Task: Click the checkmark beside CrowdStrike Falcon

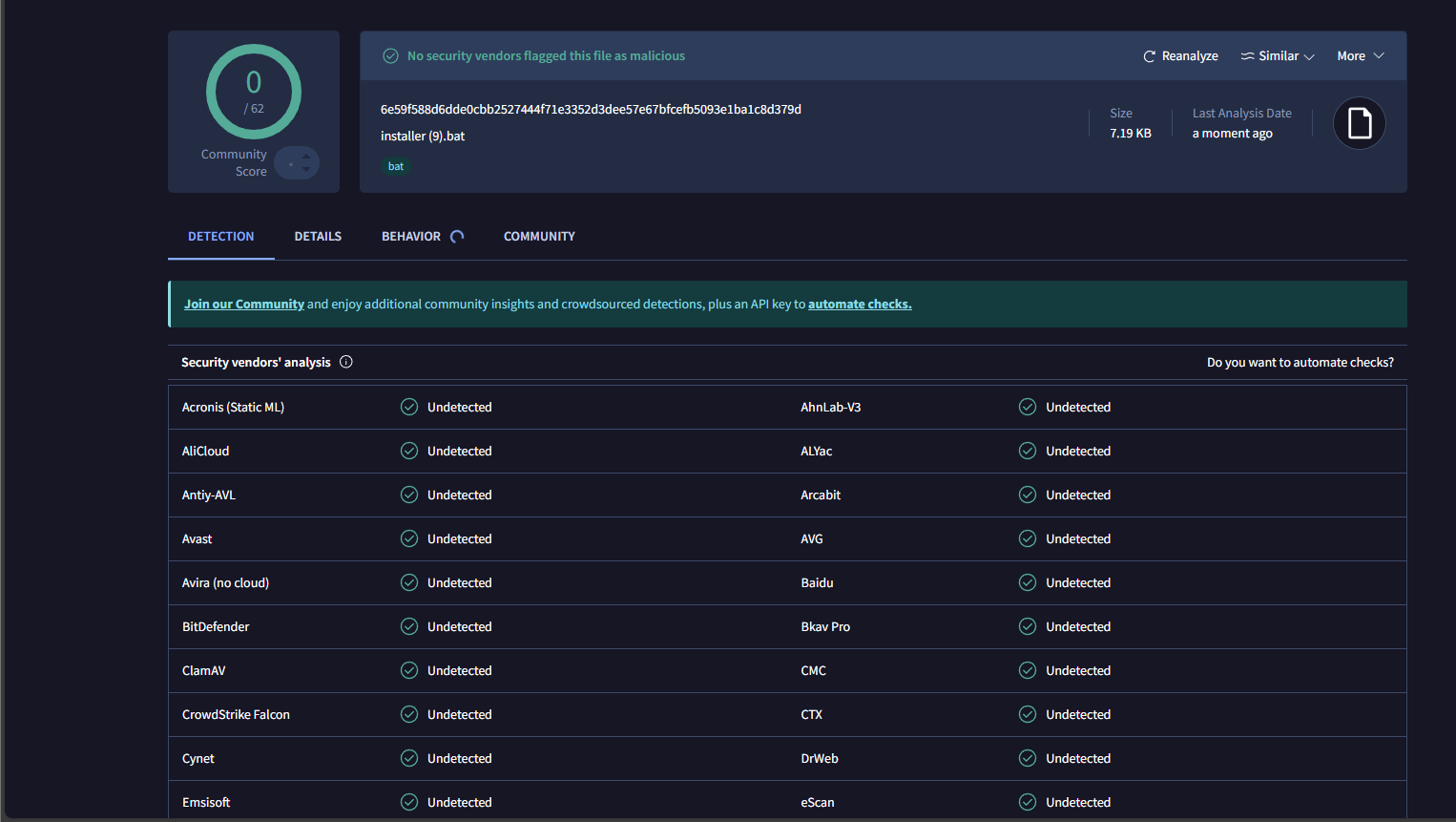Action: click(x=408, y=714)
